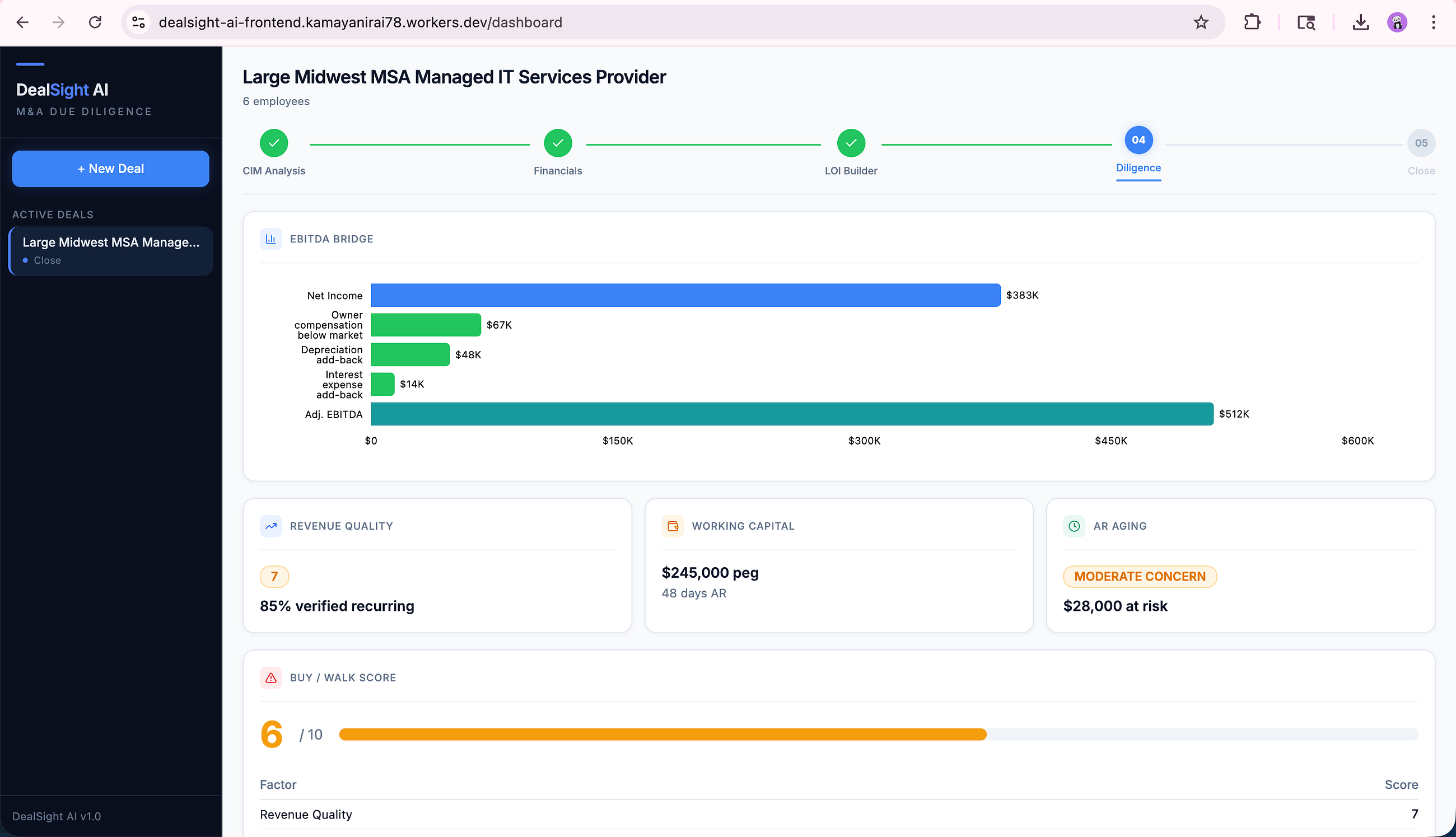Image resolution: width=1456 pixels, height=837 pixels.
Task: Click the 'WORKING CAPITAL' card title
Action: coord(743,526)
